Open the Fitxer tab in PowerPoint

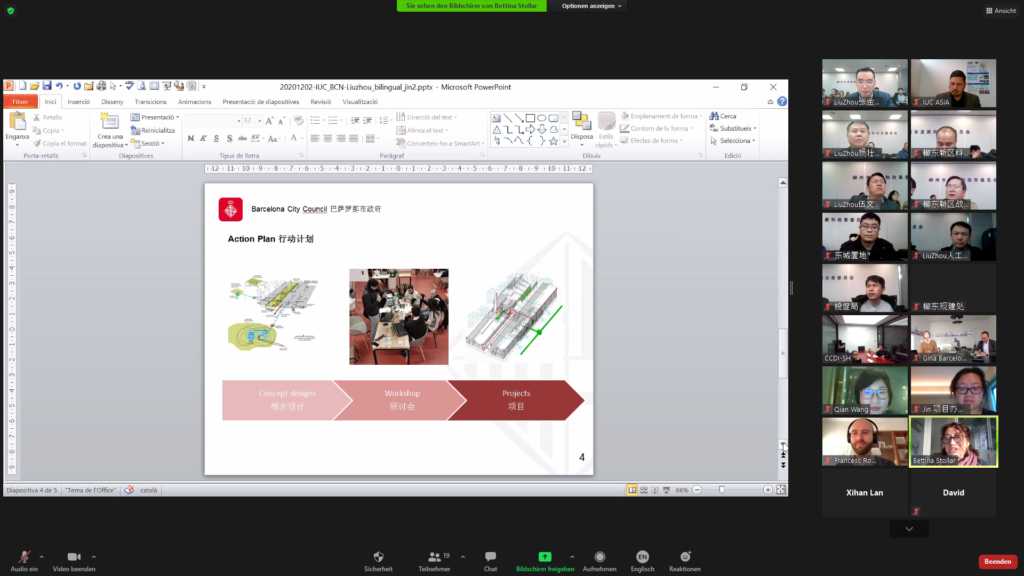[20, 101]
